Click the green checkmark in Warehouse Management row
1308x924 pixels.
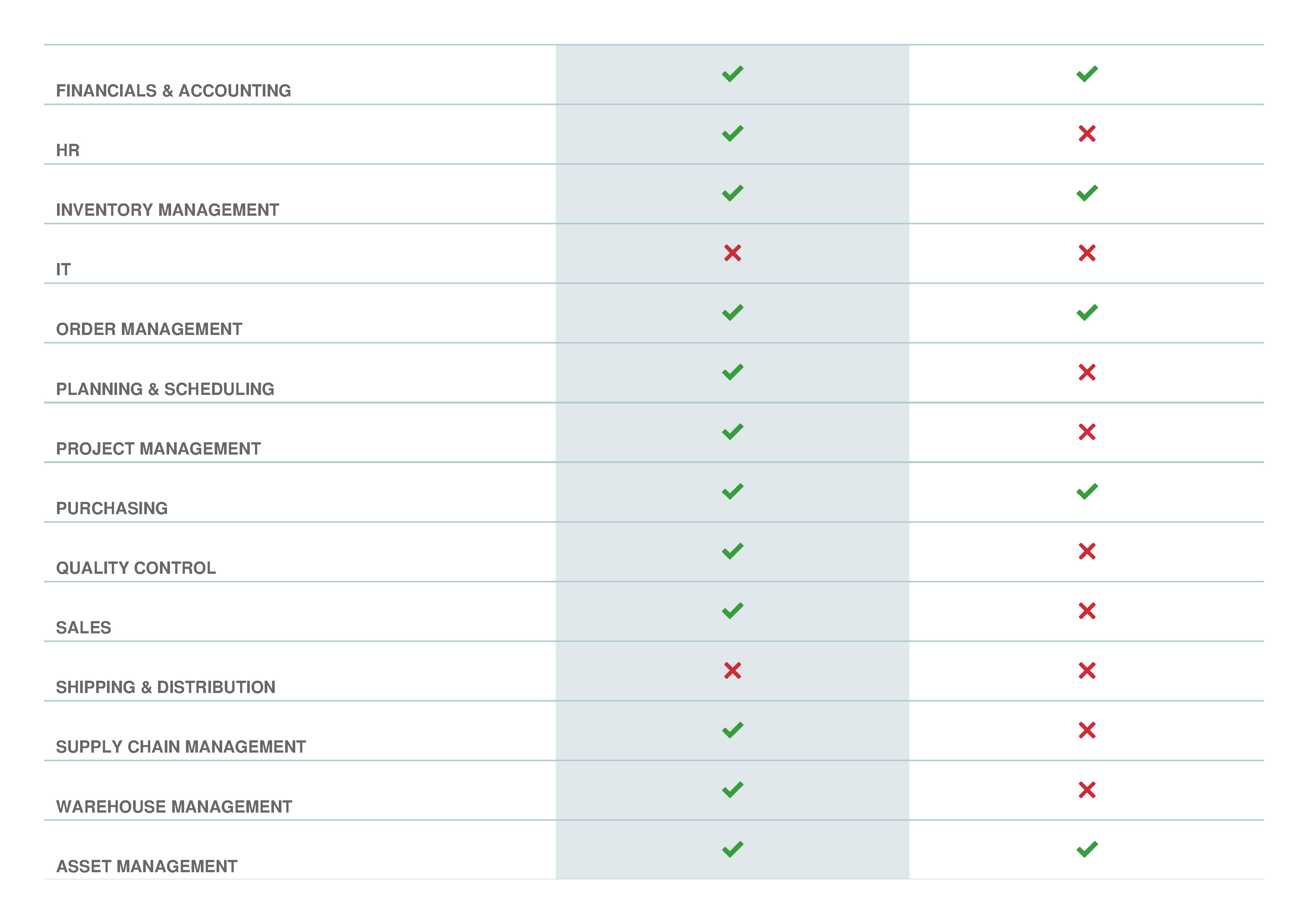point(732,789)
